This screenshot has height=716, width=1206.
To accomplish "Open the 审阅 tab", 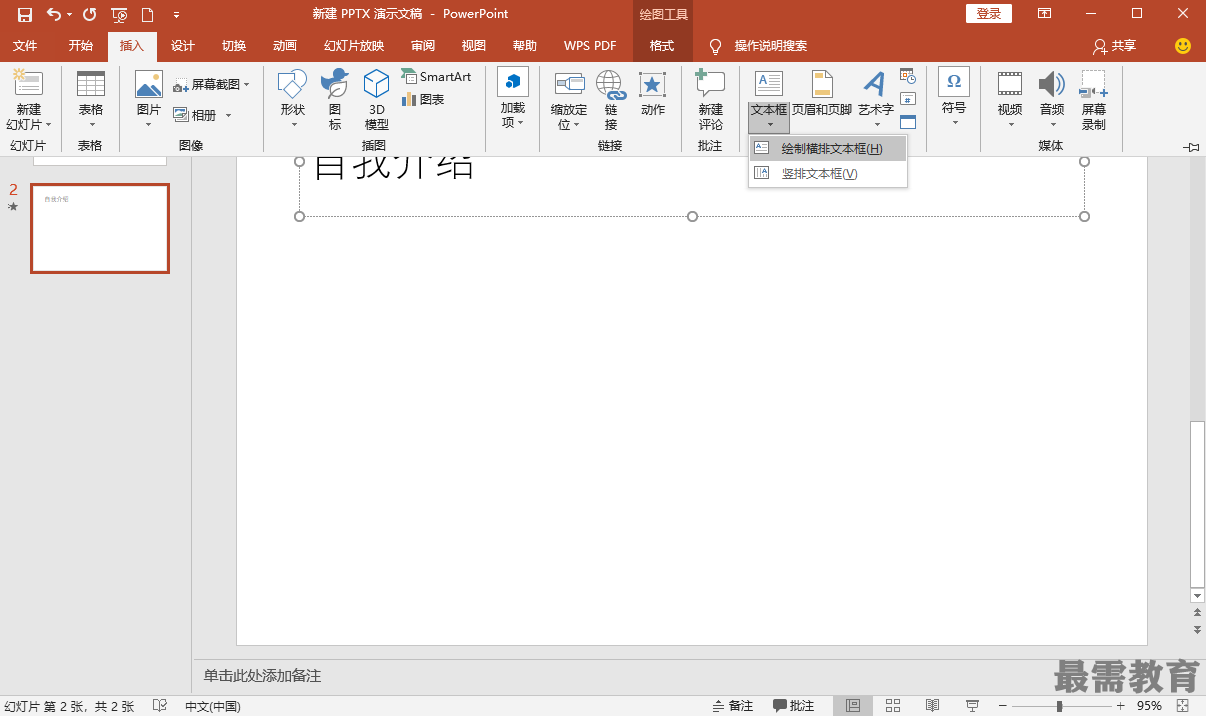I will (423, 46).
